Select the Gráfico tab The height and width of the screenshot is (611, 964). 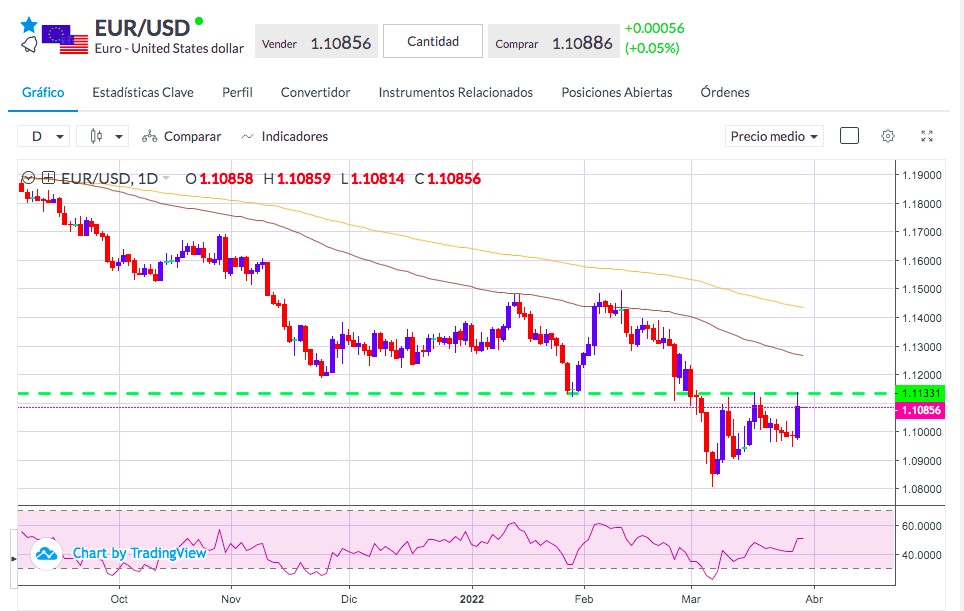coord(43,92)
